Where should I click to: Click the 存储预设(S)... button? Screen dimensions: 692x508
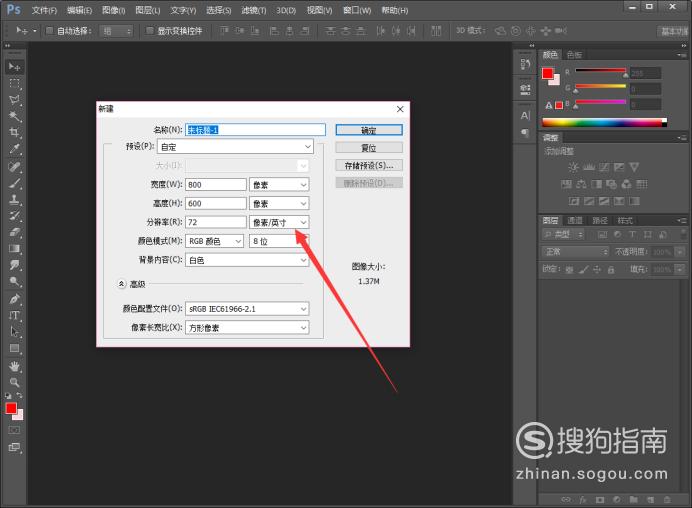[x=369, y=166]
